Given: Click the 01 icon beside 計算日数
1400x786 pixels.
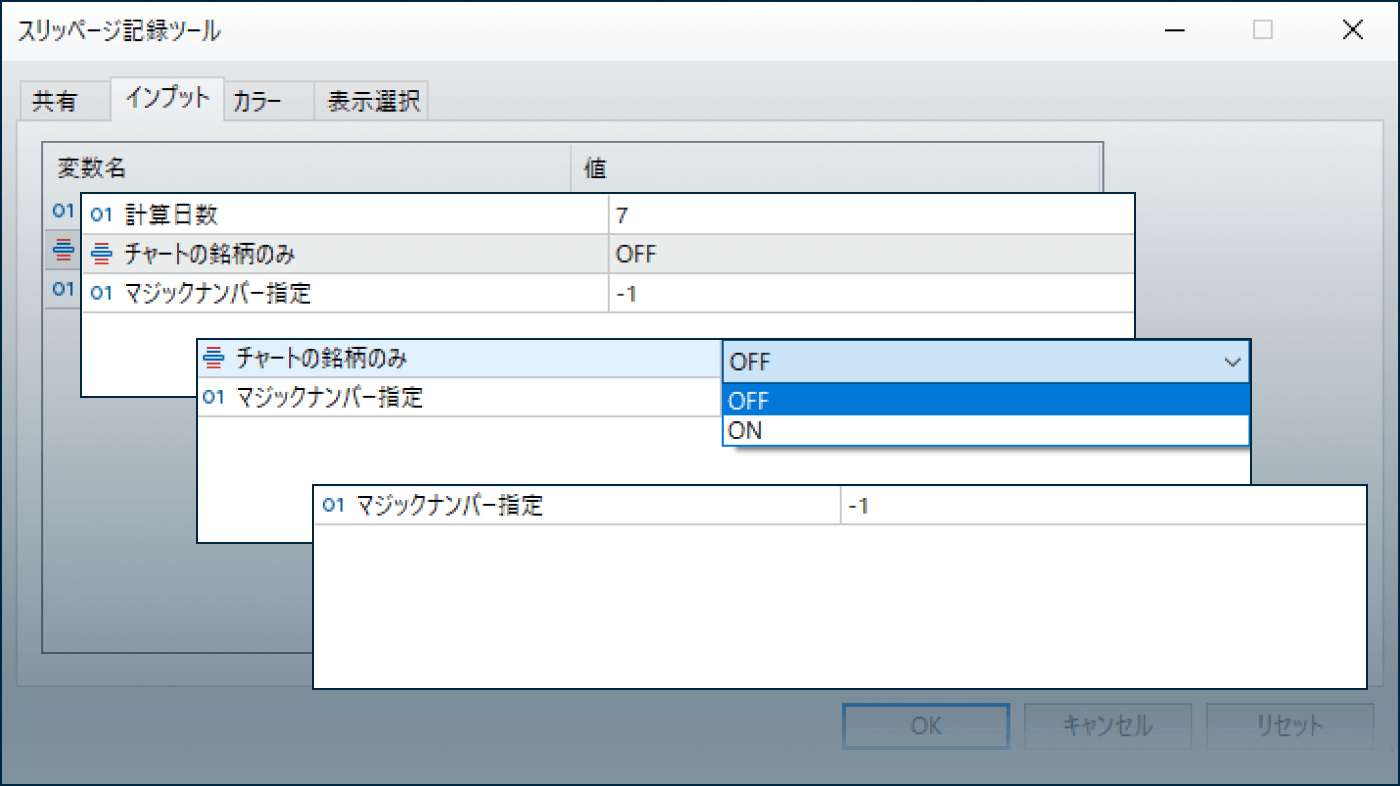Looking at the screenshot, I should coord(102,214).
